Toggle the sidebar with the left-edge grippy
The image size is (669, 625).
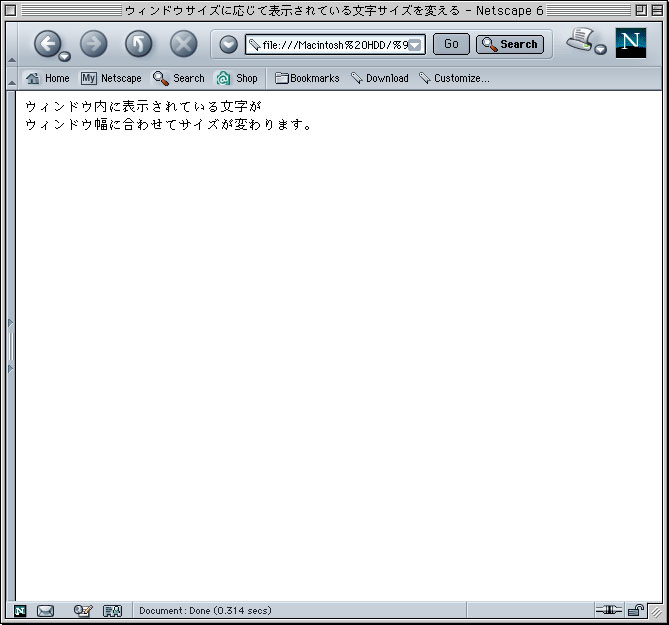coord(11,346)
